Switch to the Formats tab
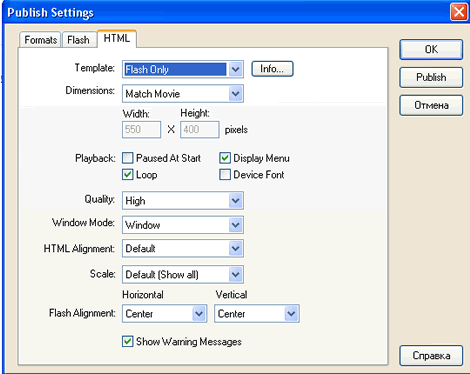Screen dimensions: 470x374 [x=40, y=40]
